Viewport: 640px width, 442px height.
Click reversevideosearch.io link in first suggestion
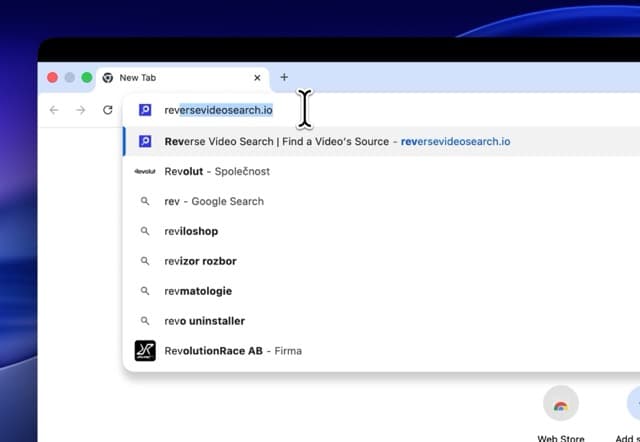tap(456, 142)
